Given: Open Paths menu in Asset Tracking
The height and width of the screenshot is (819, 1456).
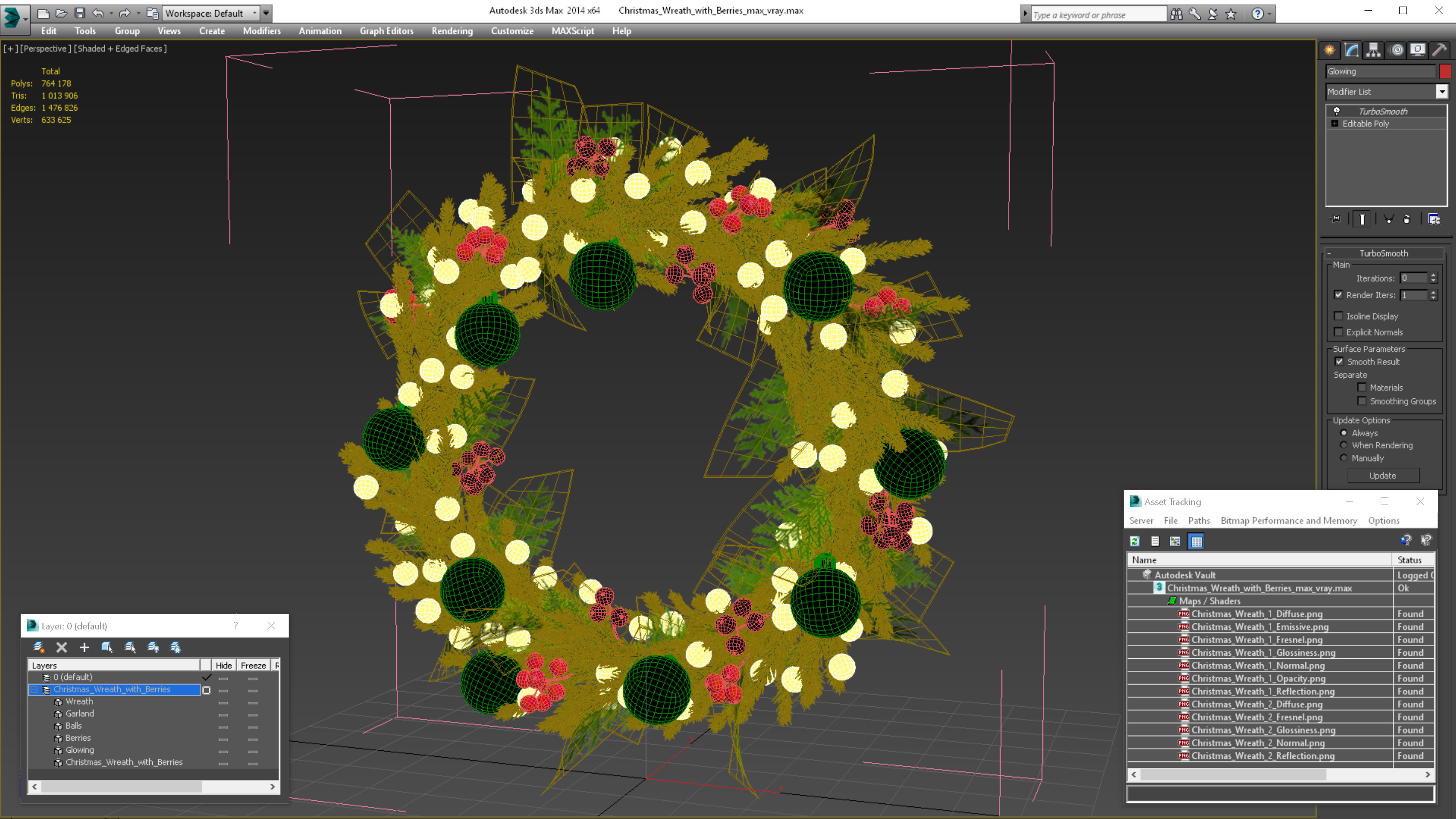Looking at the screenshot, I should point(1199,521).
